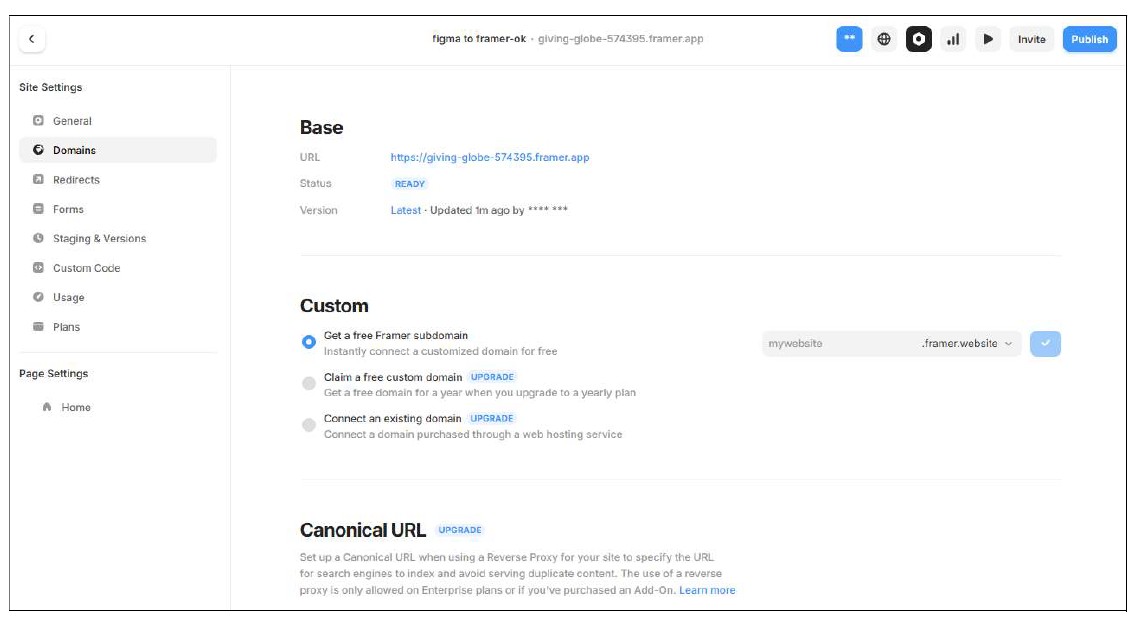Click the mywebsite subdomain input field
This screenshot has width=1138, height=626.
(x=835, y=344)
